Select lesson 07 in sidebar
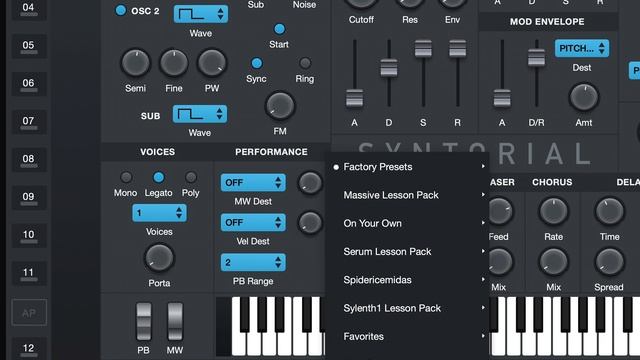The height and width of the screenshot is (360, 640). (x=29, y=122)
